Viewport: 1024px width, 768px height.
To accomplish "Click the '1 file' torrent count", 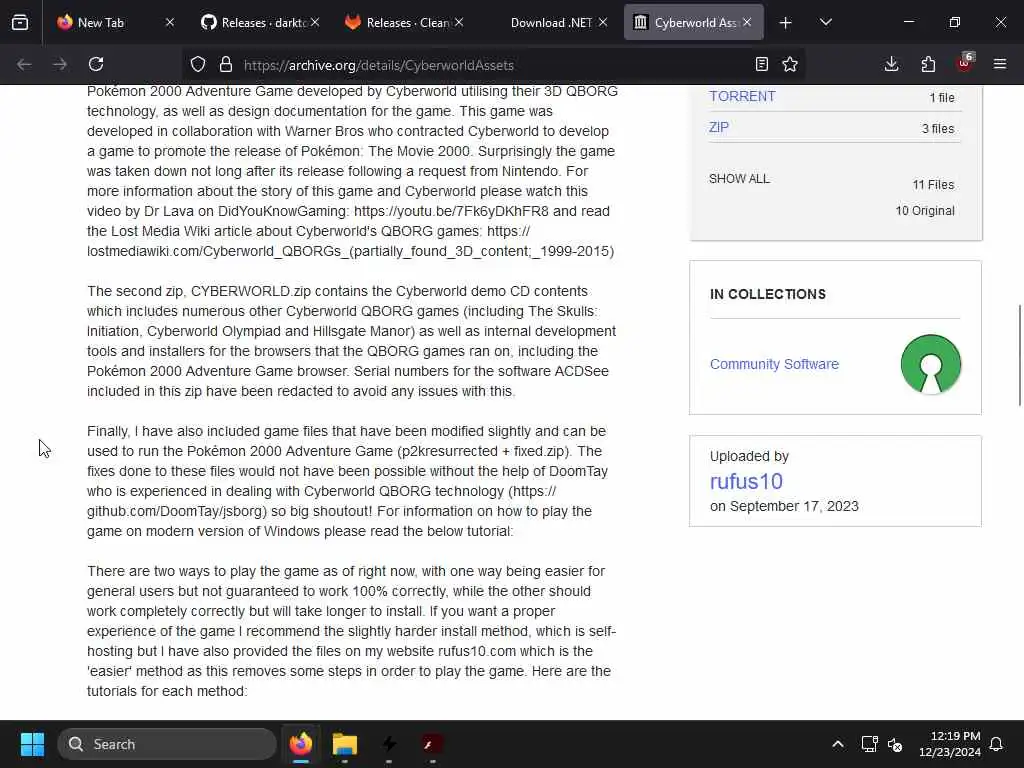I will click(942, 97).
